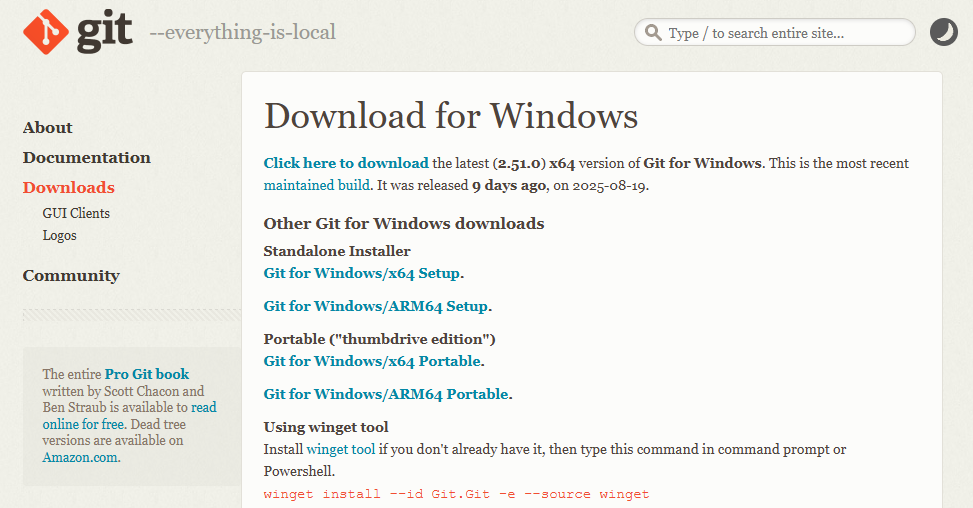Click the Git logo diamond icon
This screenshot has width=973, height=508.
[x=46, y=32]
